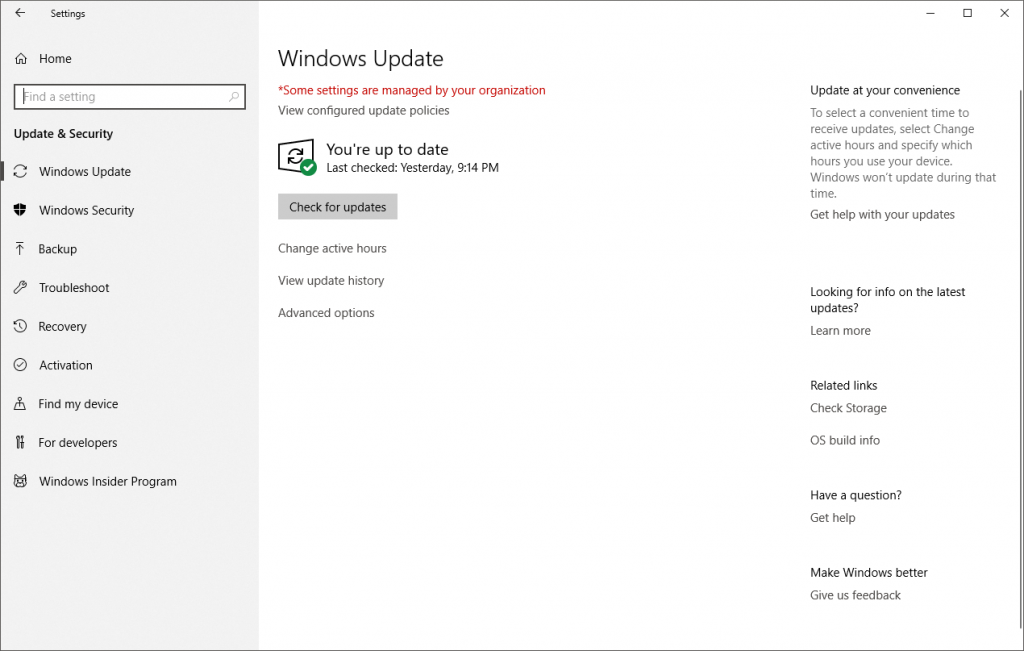
Task: Open View configured update policies link
Action: coord(364,110)
